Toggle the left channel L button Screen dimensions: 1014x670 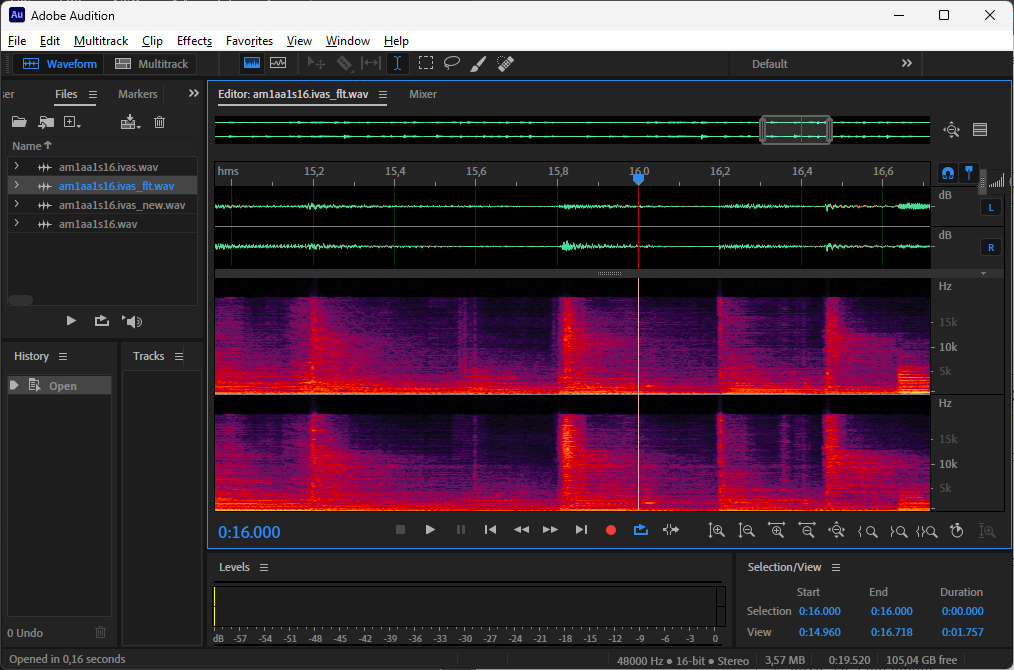click(991, 208)
